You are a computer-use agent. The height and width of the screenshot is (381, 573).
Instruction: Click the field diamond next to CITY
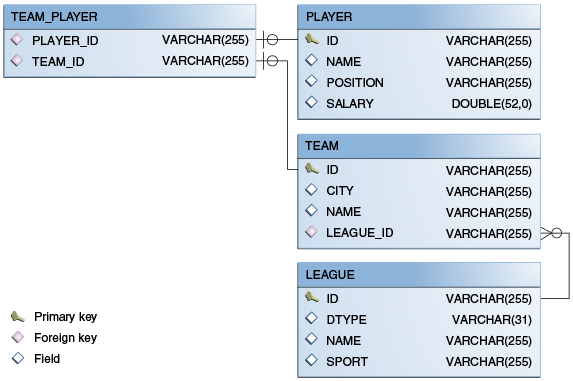click(311, 189)
